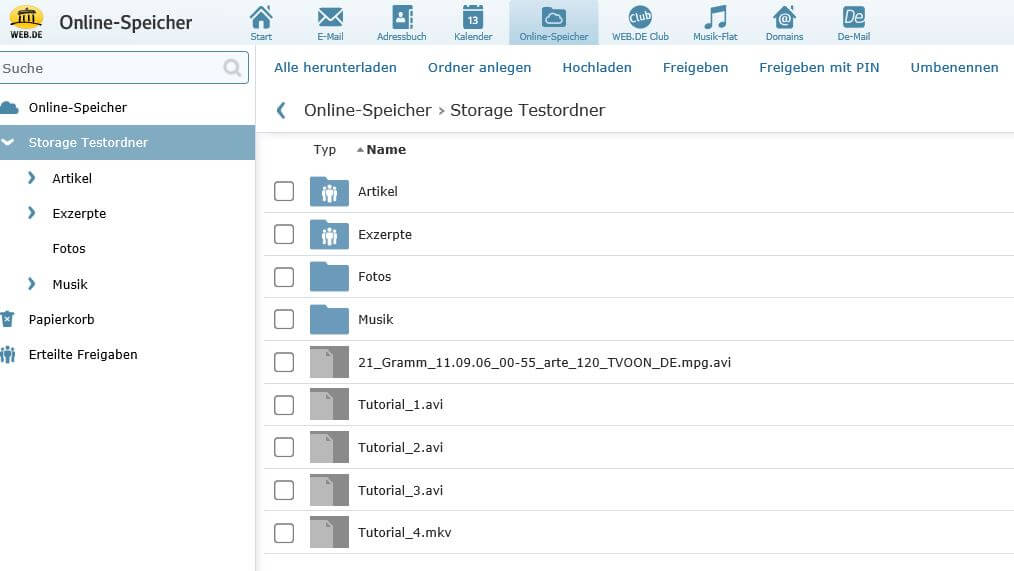
Task: Open the Papierkorb trash icon
Action: (x=8, y=319)
